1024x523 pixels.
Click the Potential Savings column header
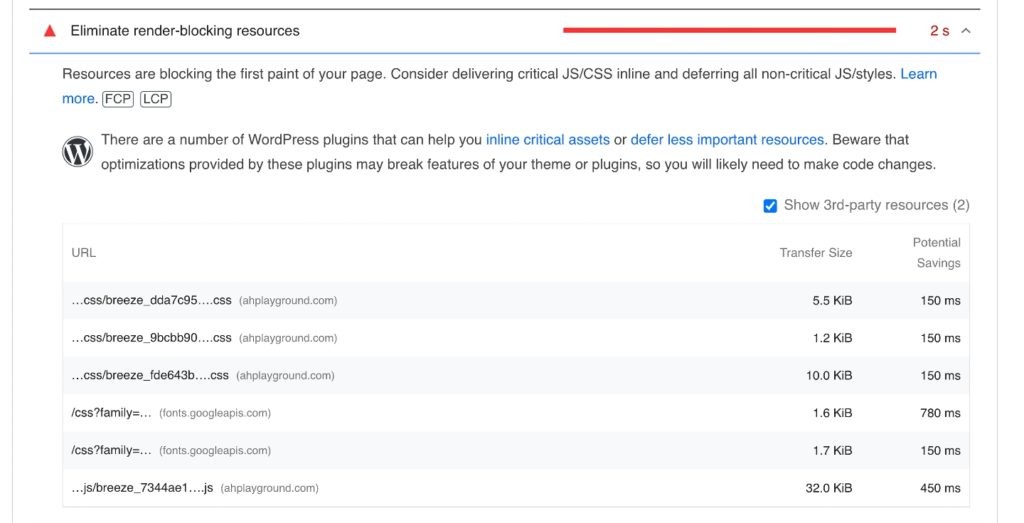[x=937, y=253]
